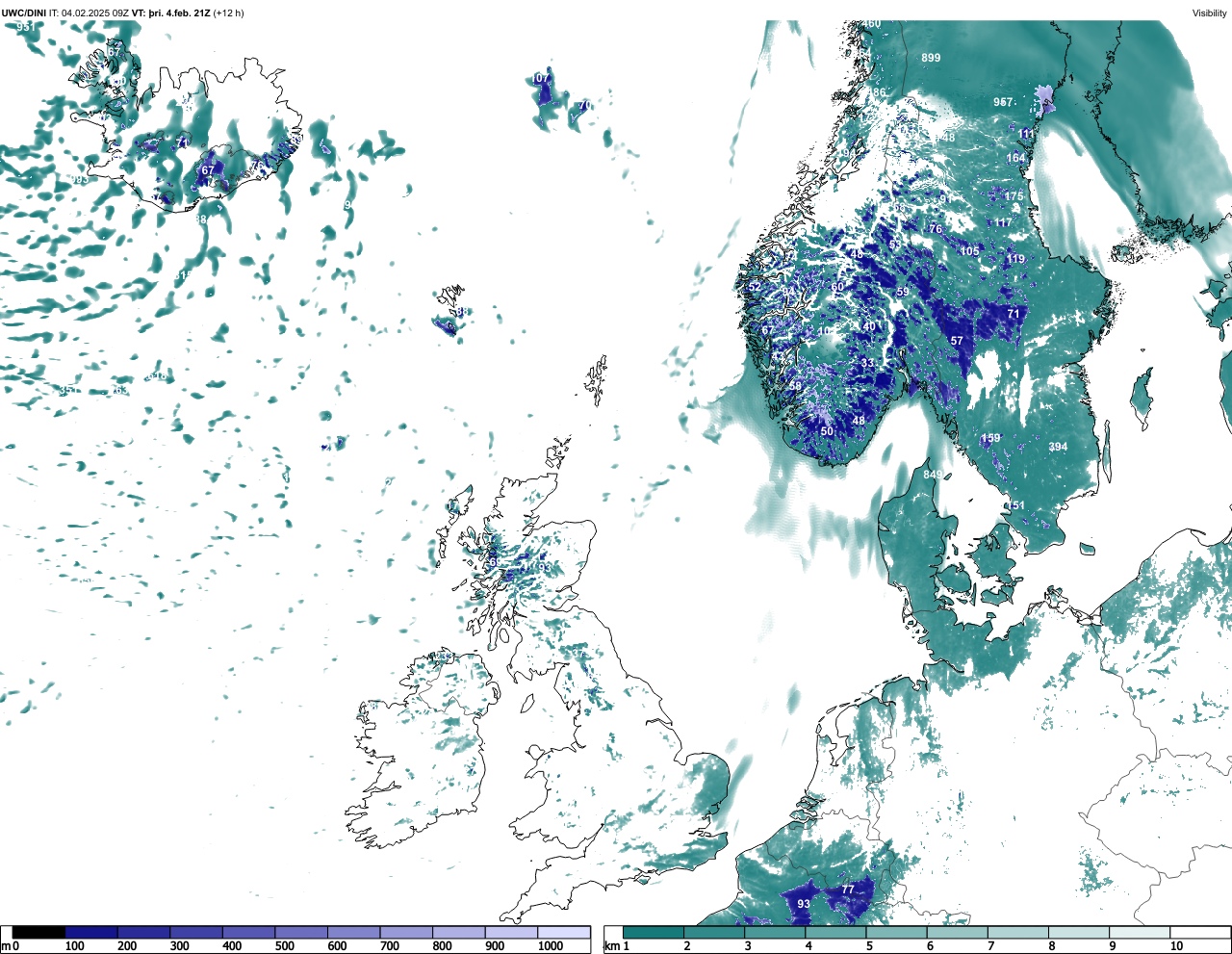
Task: Click the '94' visibility value in western Norway
Action: (788, 292)
